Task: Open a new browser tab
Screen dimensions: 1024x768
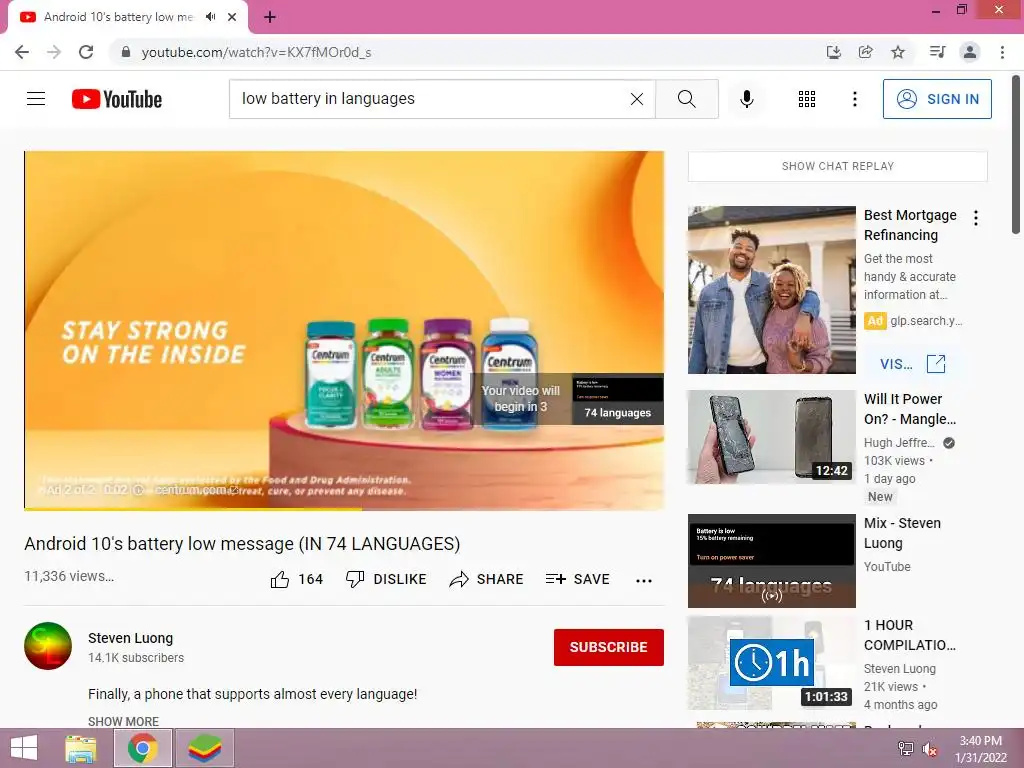Action: (270, 18)
